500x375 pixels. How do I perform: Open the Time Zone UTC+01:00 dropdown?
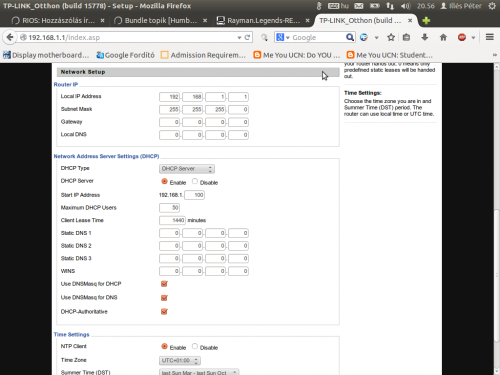point(180,360)
